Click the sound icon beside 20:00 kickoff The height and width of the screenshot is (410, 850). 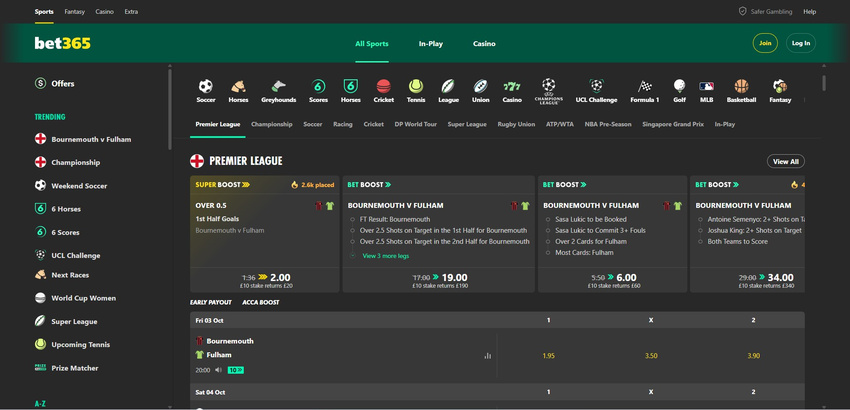[x=218, y=370]
